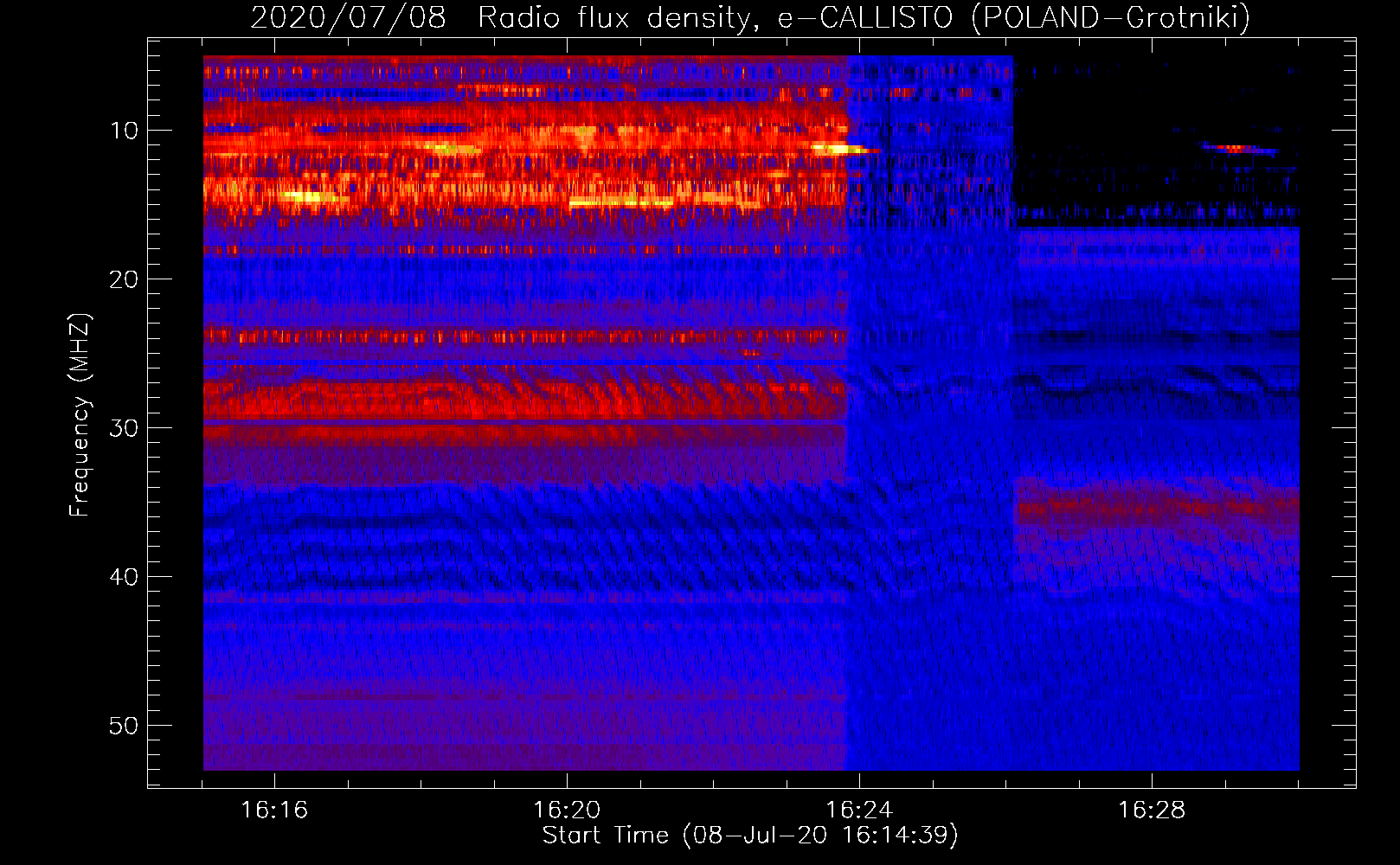Screen dimensions: 1400x865
Task: Click the 10 MHz frequency tick label
Action: [x=124, y=131]
